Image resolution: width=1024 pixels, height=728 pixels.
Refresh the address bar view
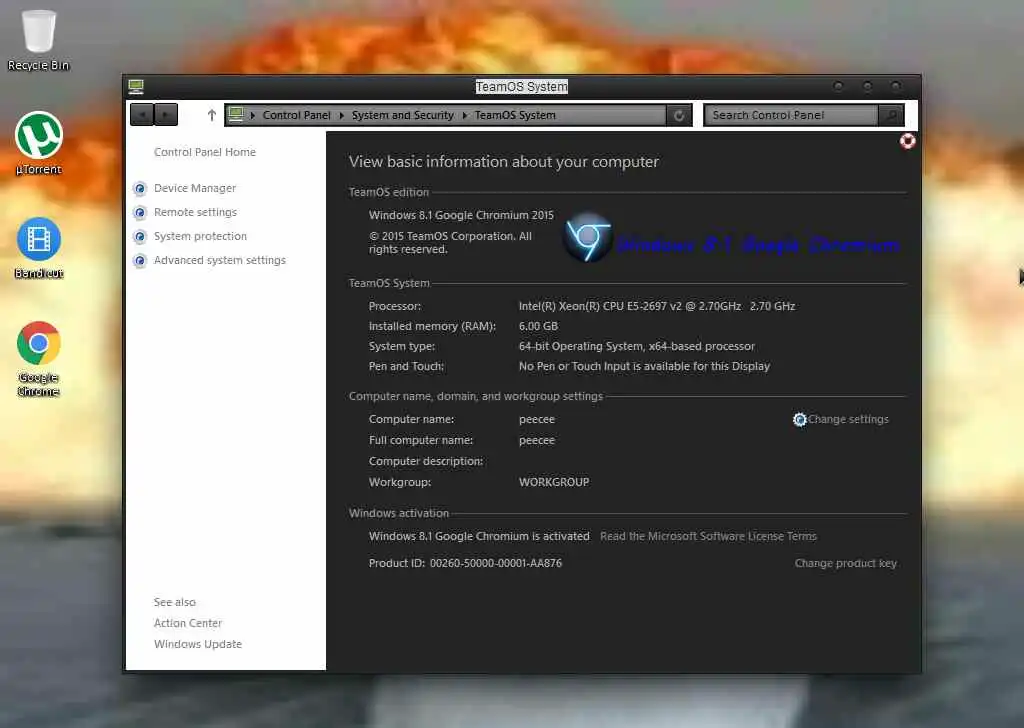679,116
